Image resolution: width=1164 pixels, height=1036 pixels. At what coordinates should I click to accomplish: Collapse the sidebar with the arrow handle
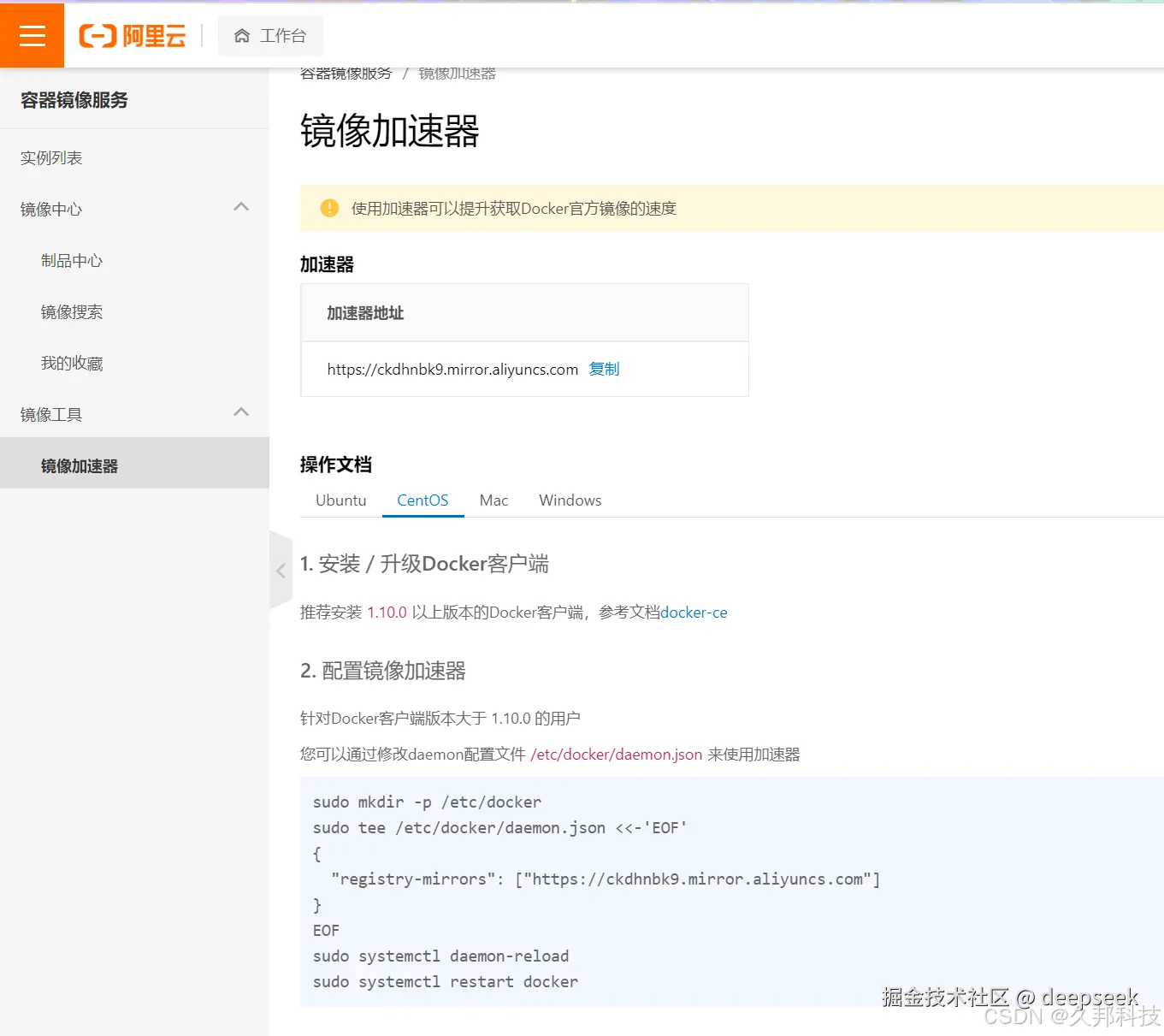point(281,571)
